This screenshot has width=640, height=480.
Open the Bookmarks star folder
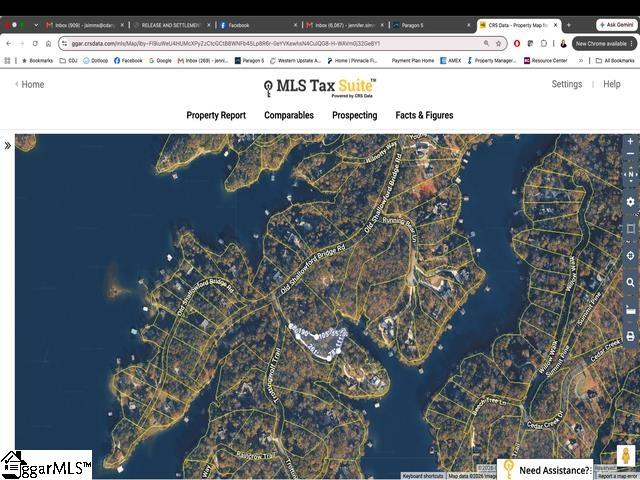coord(37,60)
